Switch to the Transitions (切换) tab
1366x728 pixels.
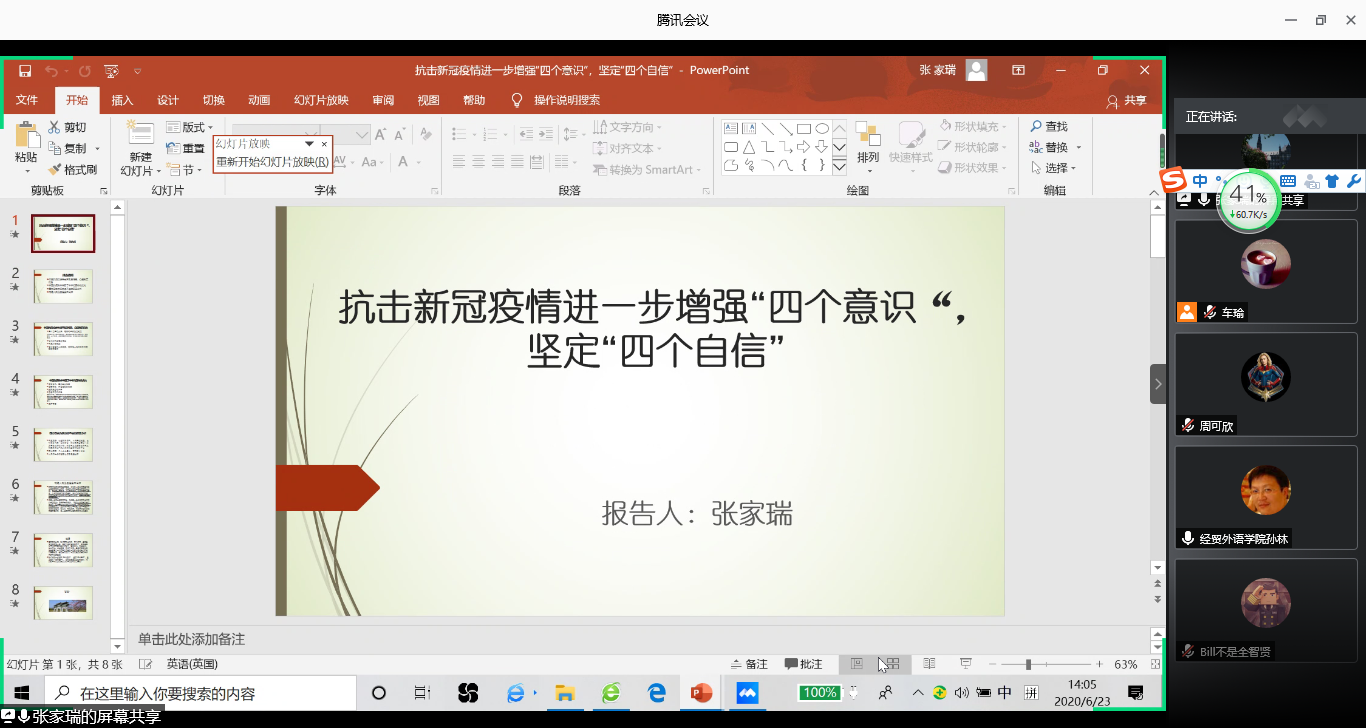(x=213, y=100)
